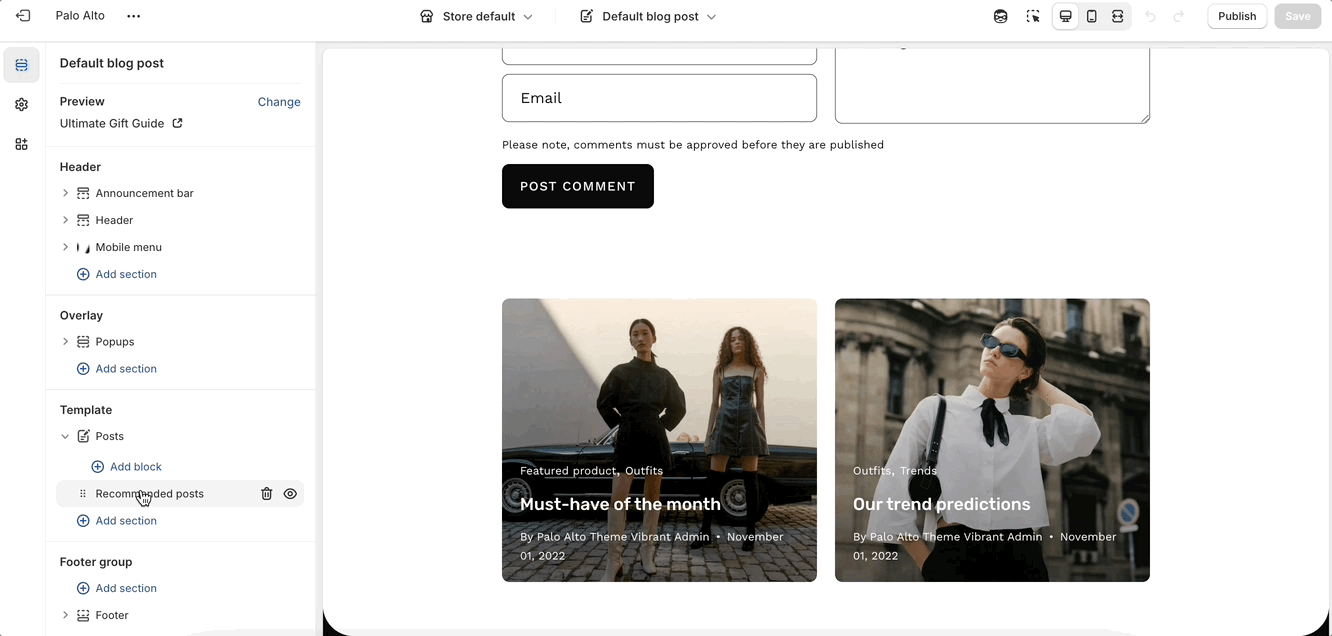This screenshot has height=636, width=1332.
Task: Toggle the element inspector icon
Action: pos(1033,16)
